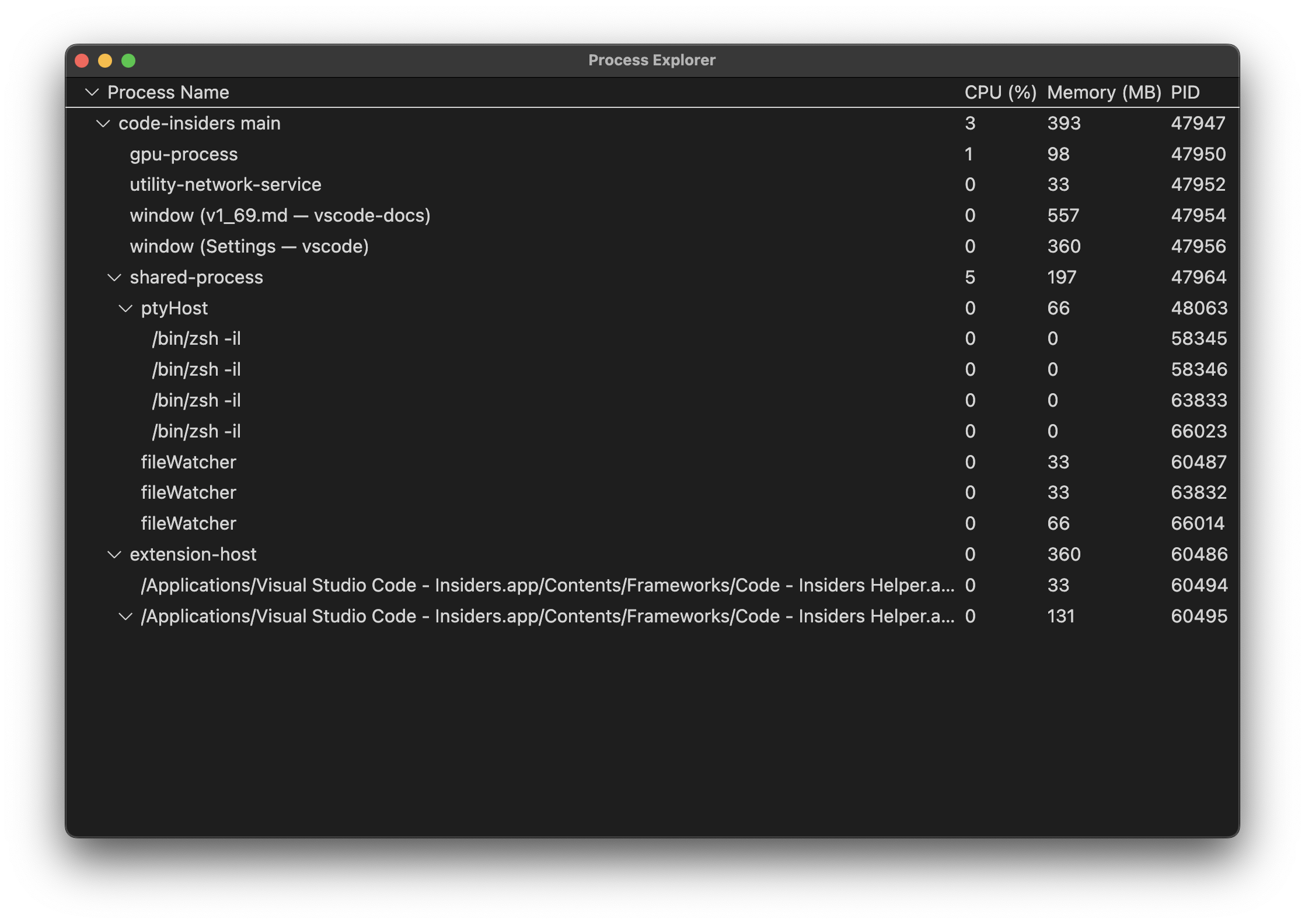This screenshot has width=1305, height=924.
Task: Select Insiders Helper process with PID 60494
Action: 547,586
